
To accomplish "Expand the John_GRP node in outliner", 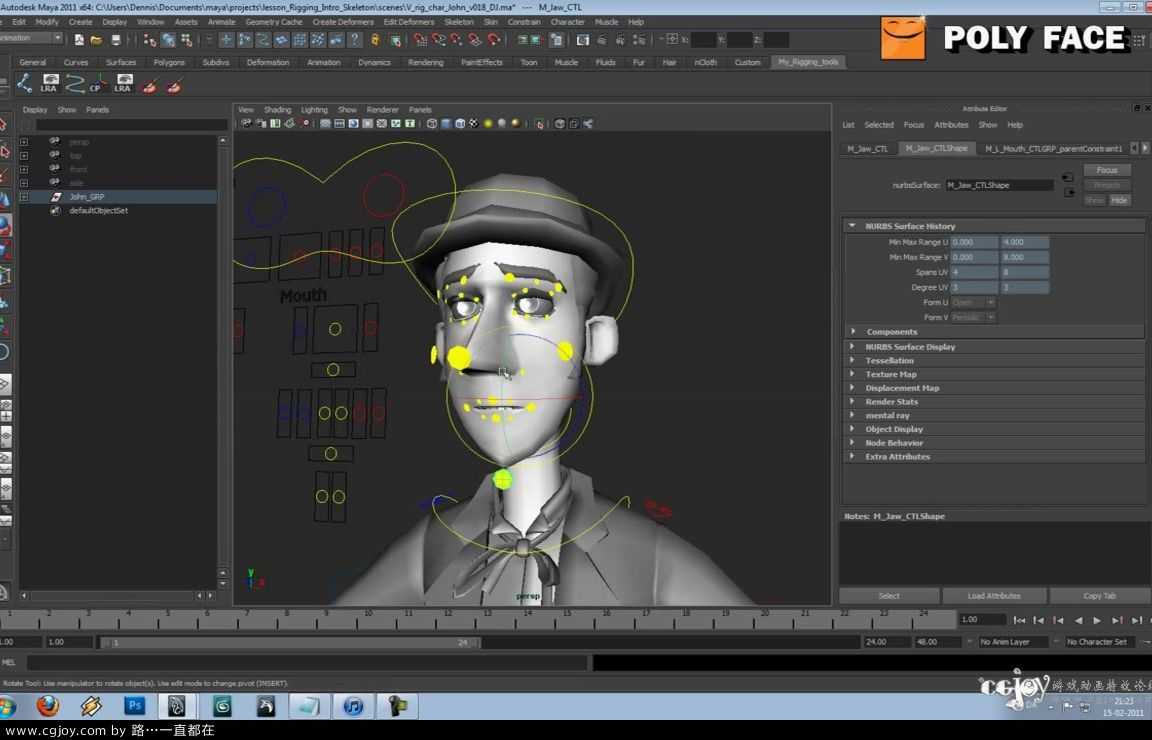I will coord(24,197).
